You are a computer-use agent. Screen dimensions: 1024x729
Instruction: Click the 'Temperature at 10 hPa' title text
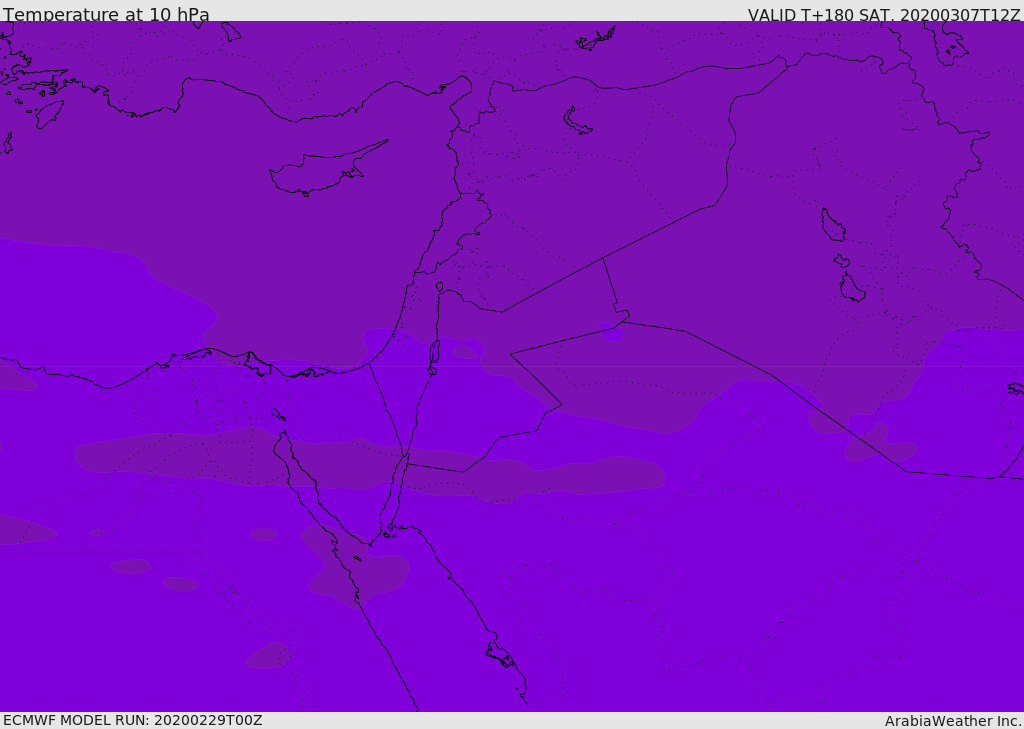[x=106, y=14]
